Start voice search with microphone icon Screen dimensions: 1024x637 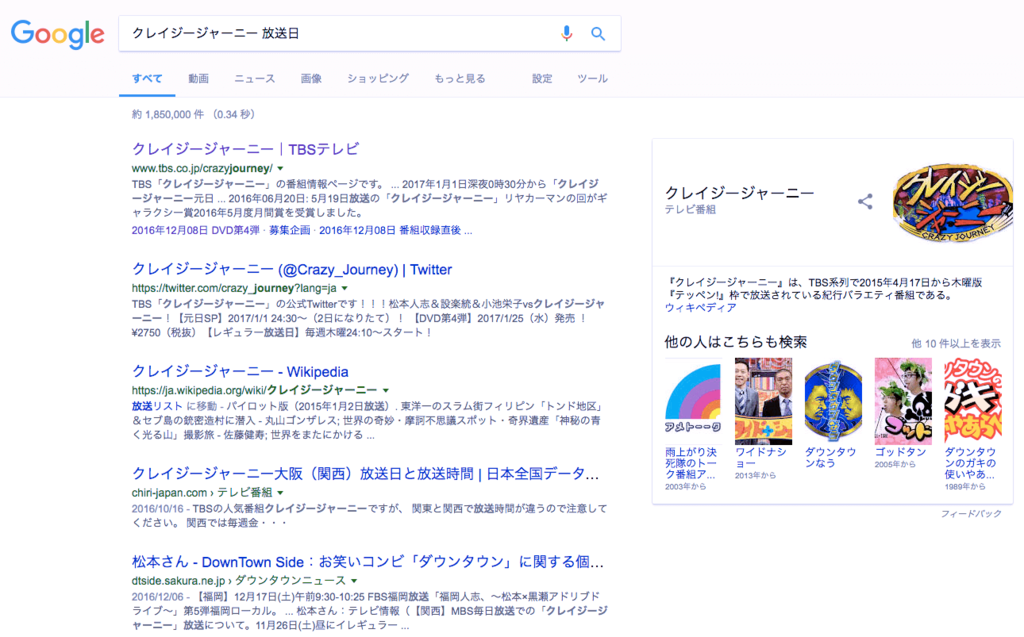pyautogui.click(x=566, y=33)
